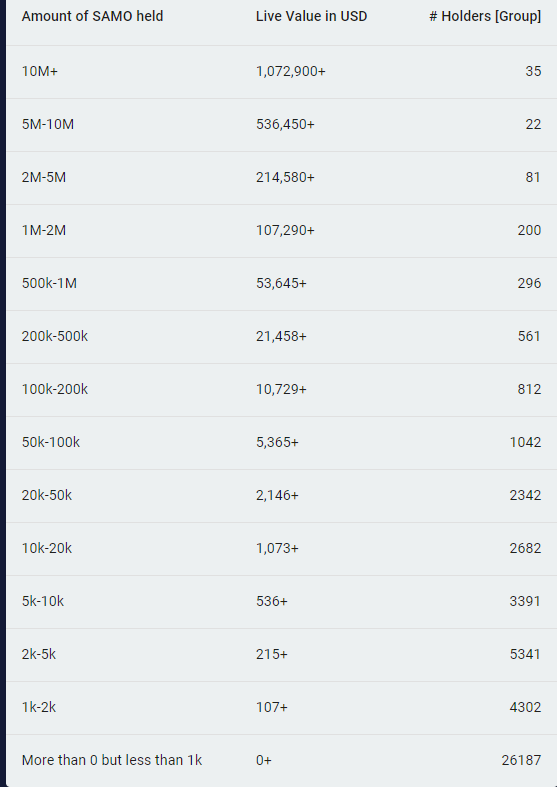557x787 pixels.
Task: Click the 2M-5M amount cell
Action: pos(44,177)
